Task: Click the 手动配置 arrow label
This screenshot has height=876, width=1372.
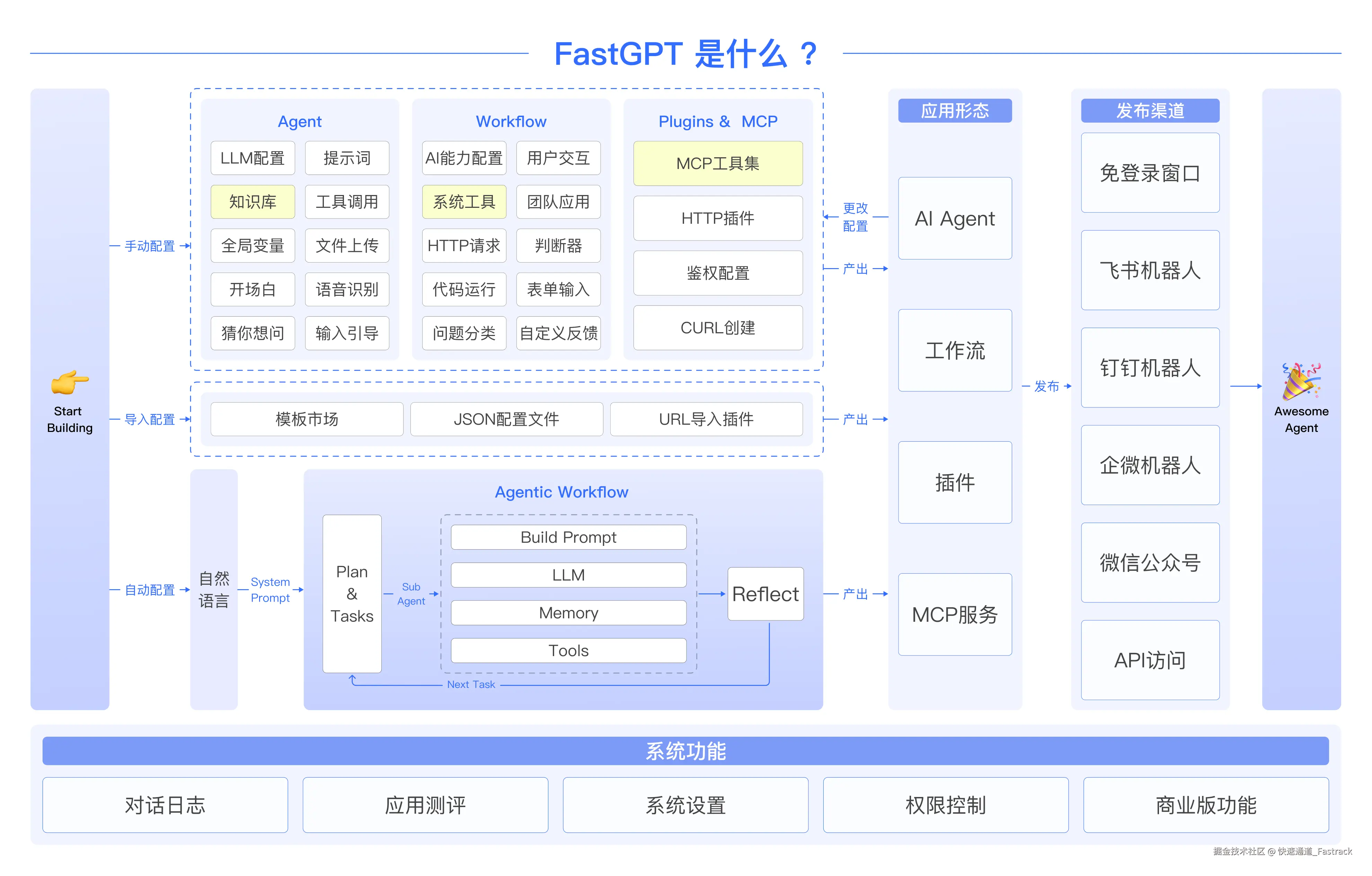Action: [150, 246]
